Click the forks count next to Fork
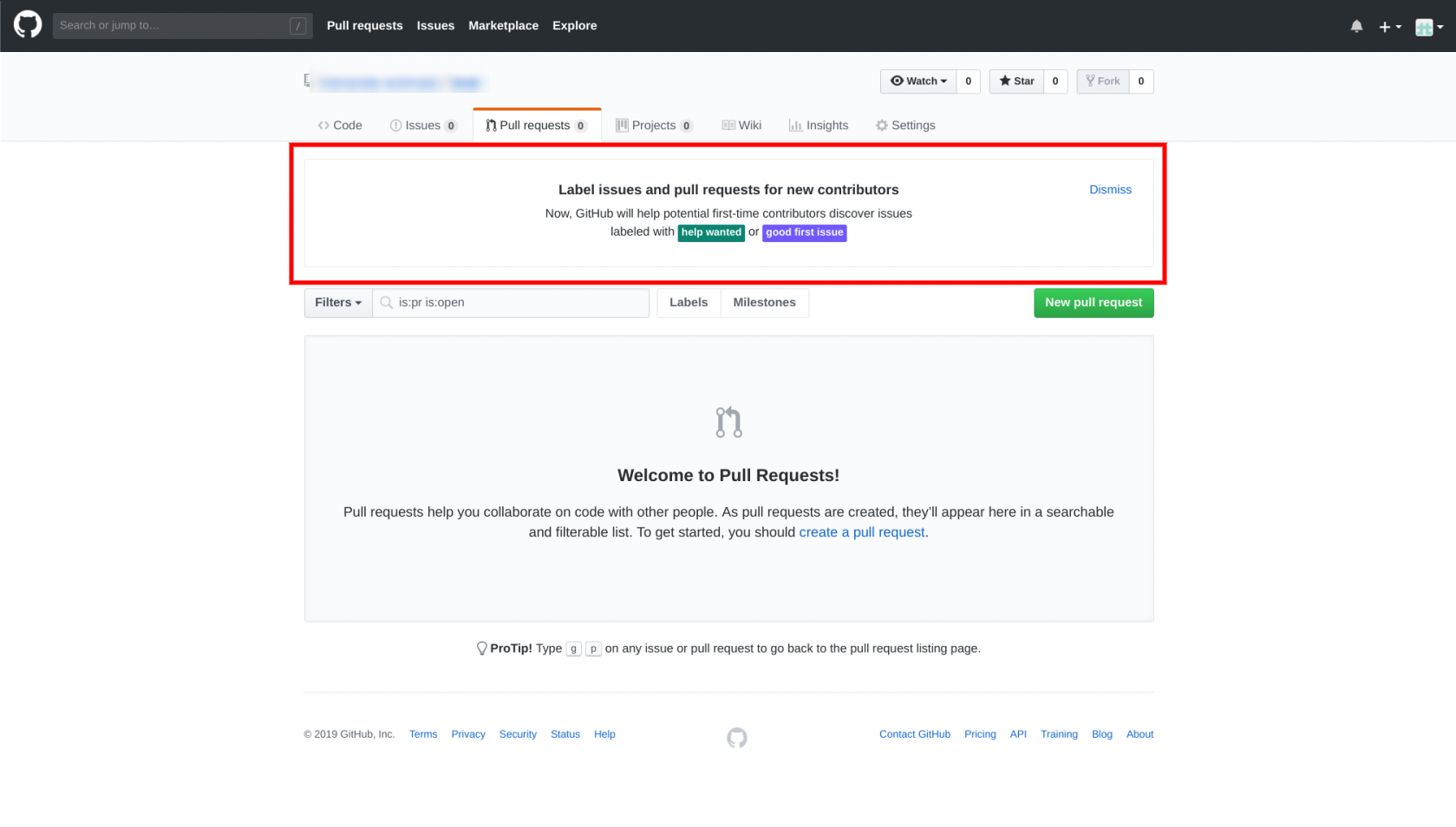Viewport: 1456px width, 827px height. 1140,81
